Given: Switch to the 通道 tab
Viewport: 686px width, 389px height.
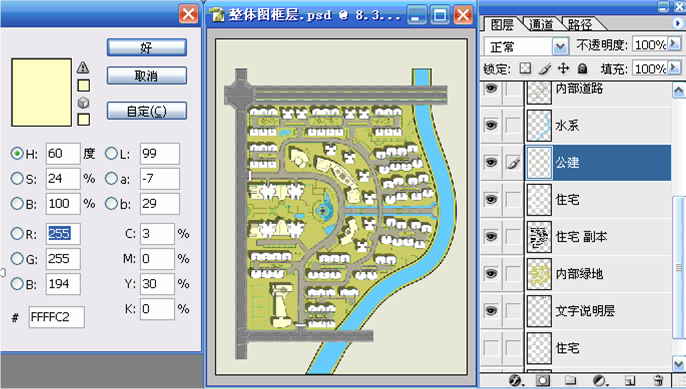Looking at the screenshot, I should pyautogui.click(x=542, y=25).
